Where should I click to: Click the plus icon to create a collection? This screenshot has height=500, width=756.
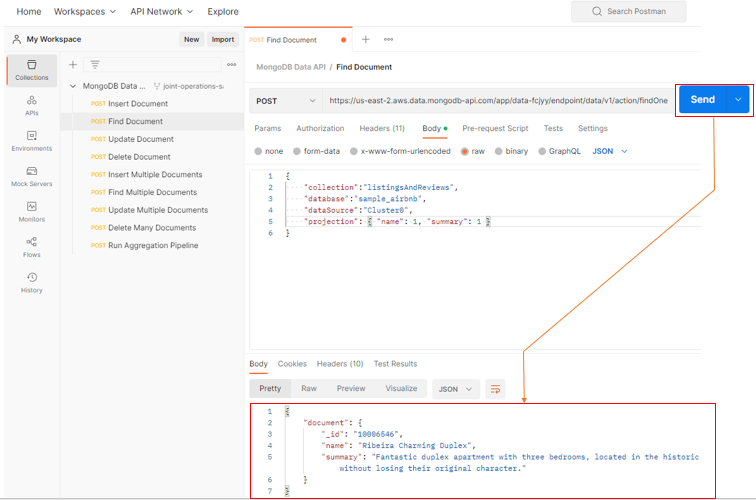[73, 65]
